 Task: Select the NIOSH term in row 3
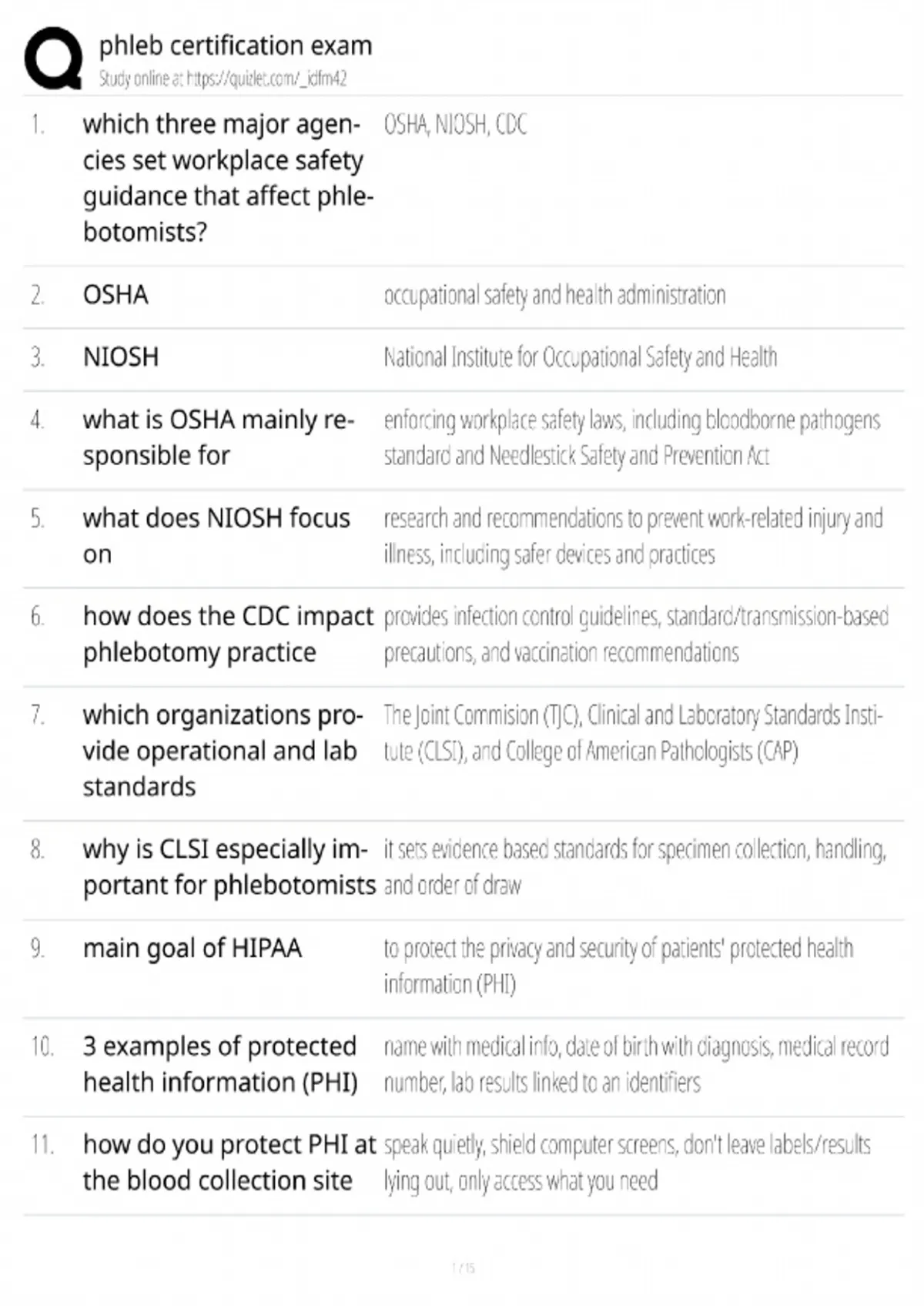[x=121, y=357]
